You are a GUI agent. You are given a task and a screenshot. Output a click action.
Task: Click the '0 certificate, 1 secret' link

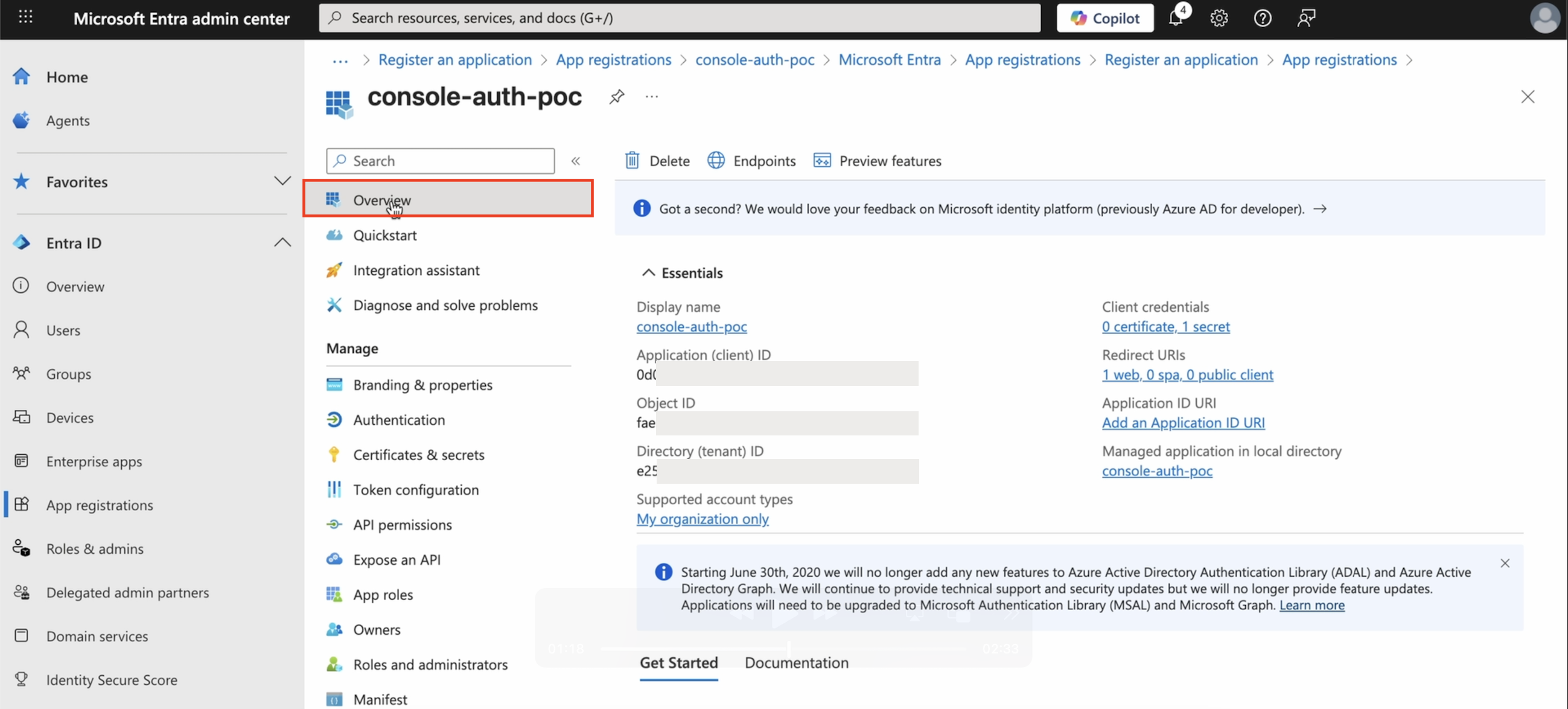click(1165, 327)
